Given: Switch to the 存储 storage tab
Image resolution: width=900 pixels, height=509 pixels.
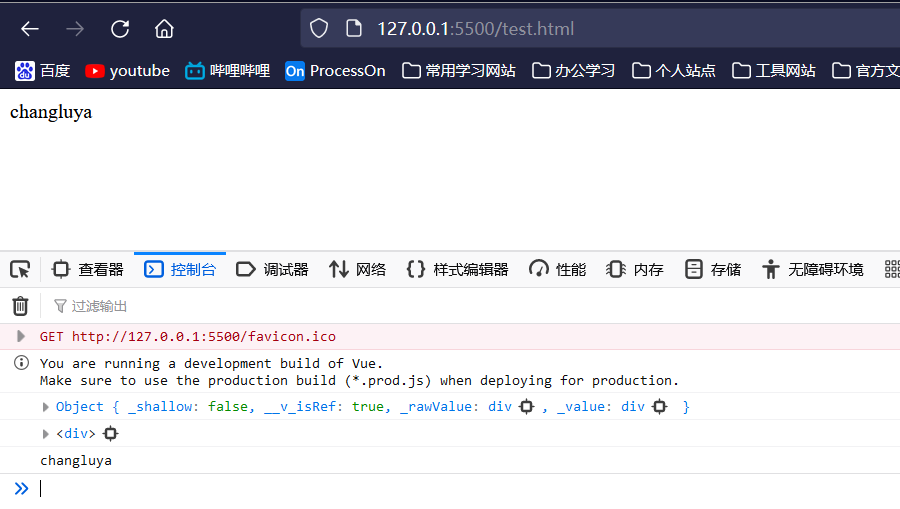Looking at the screenshot, I should click(713, 270).
